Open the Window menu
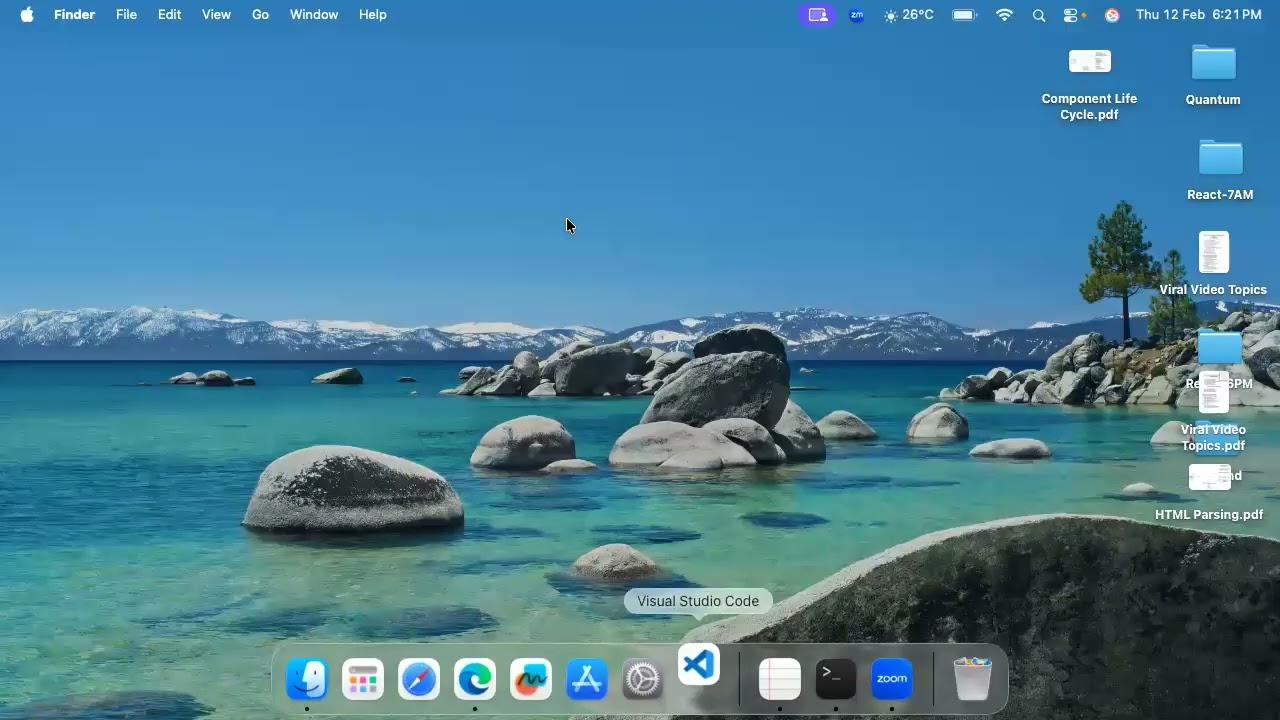Image resolution: width=1280 pixels, height=720 pixels. click(x=314, y=15)
